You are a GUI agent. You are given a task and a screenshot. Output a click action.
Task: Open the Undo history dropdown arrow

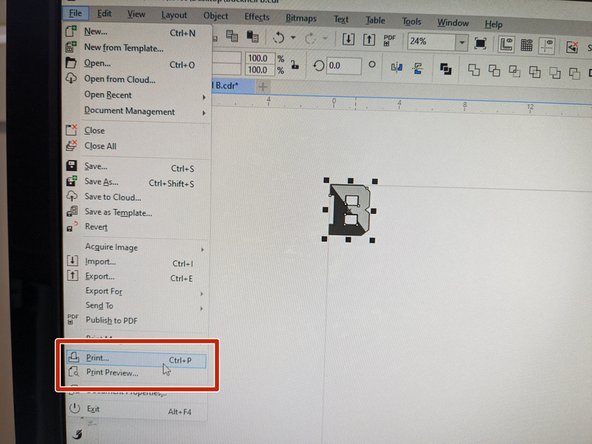pyautogui.click(x=293, y=38)
